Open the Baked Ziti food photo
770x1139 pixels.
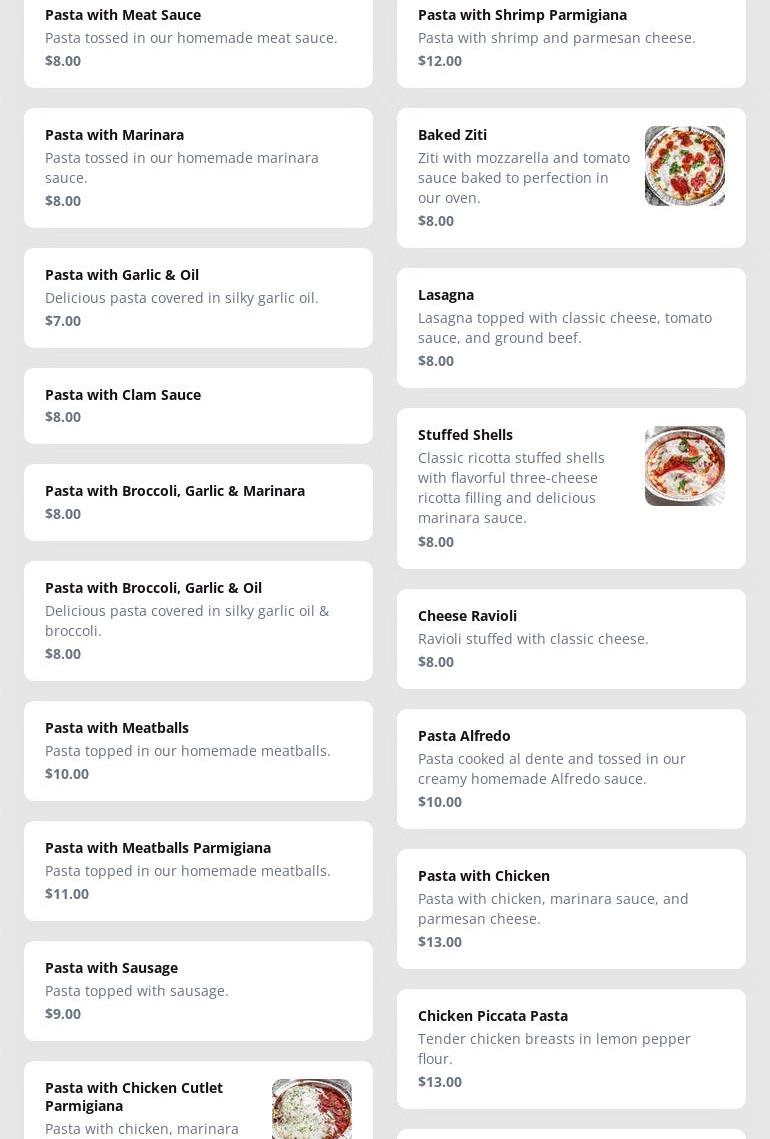[684, 166]
